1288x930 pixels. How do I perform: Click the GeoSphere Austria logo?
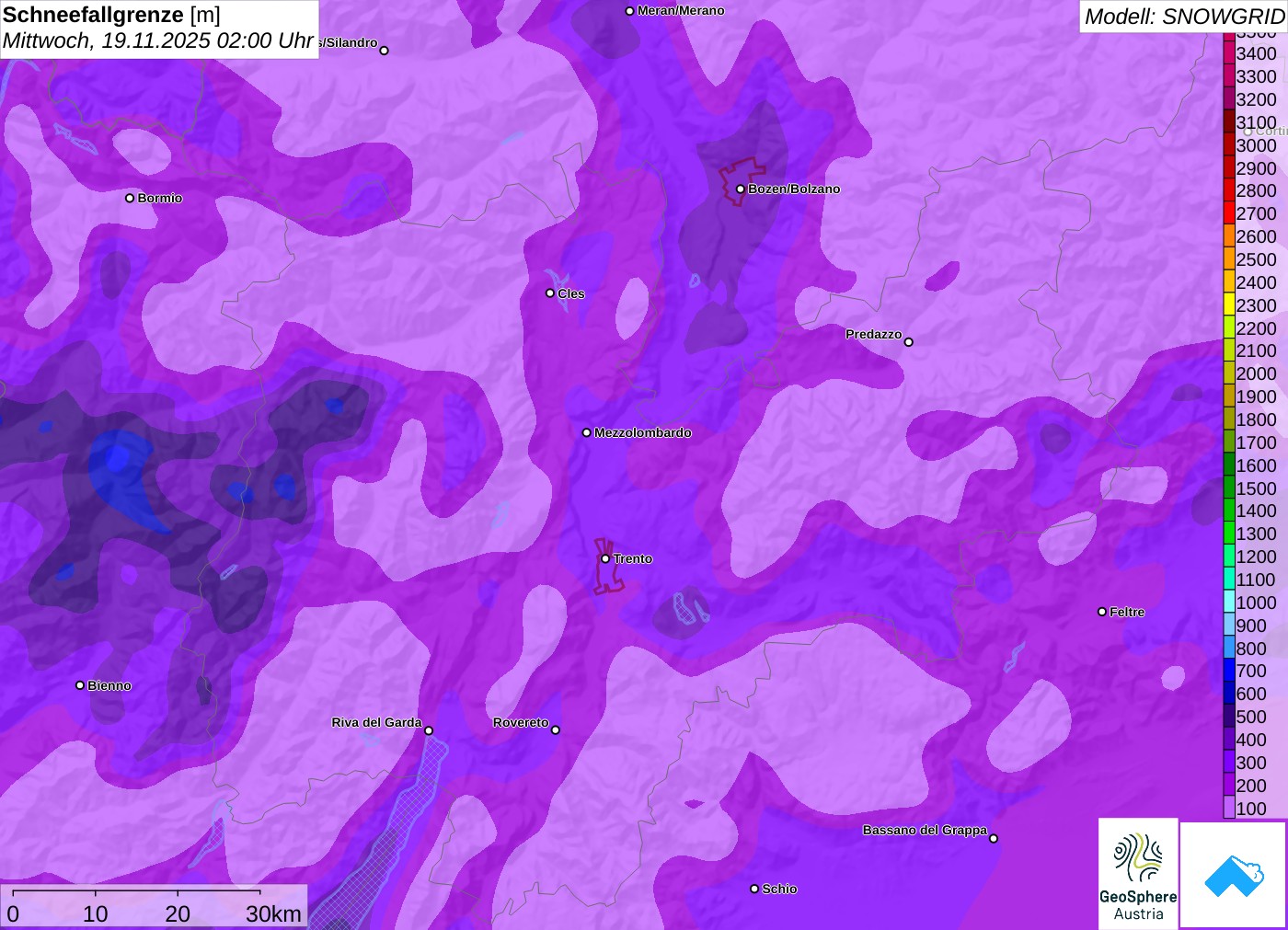click(1138, 873)
